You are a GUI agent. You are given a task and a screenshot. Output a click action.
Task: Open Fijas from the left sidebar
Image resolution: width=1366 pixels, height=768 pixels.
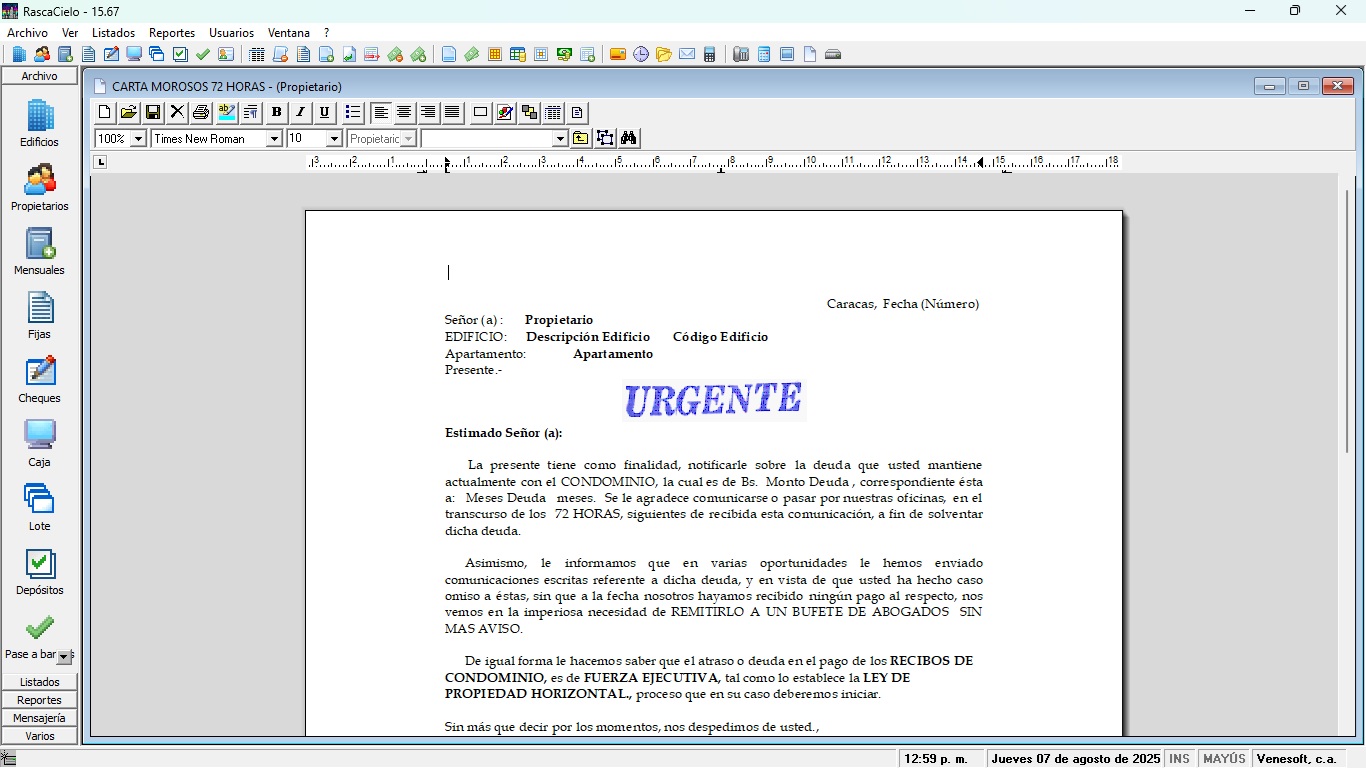40,315
